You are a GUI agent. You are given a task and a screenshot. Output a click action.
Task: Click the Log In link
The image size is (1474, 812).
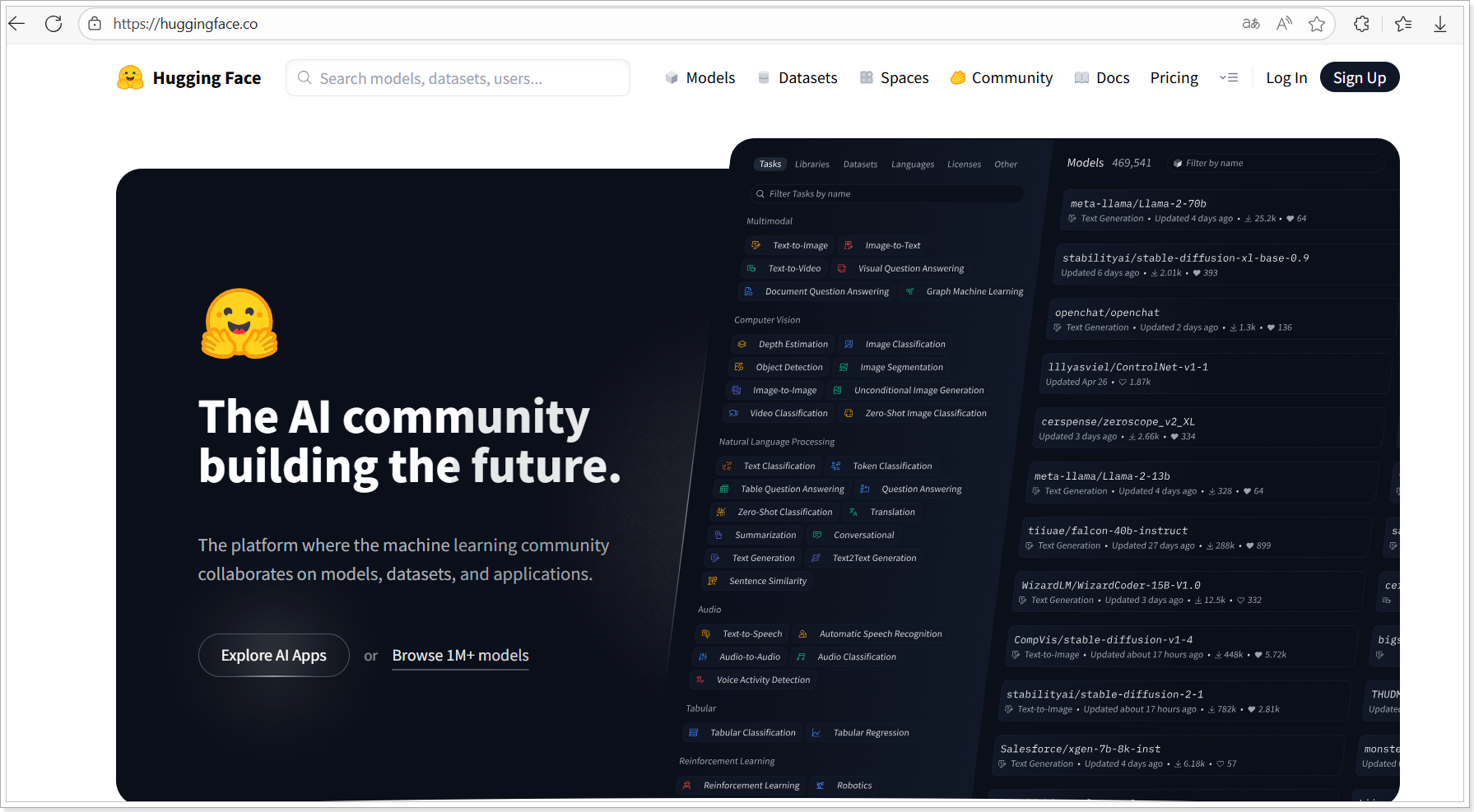[x=1286, y=77]
